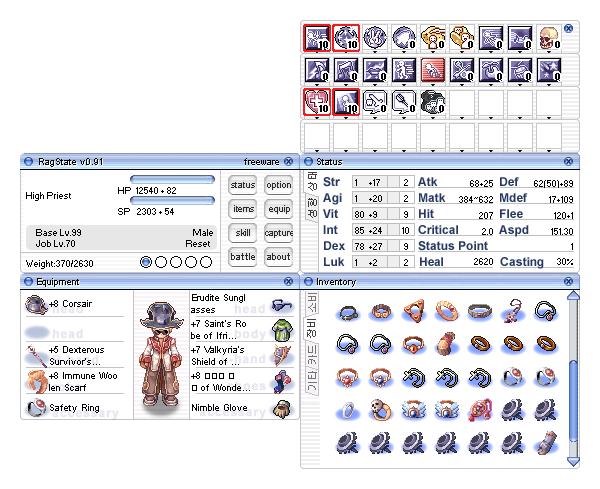Pick the skull ring in Inventory

381,410
